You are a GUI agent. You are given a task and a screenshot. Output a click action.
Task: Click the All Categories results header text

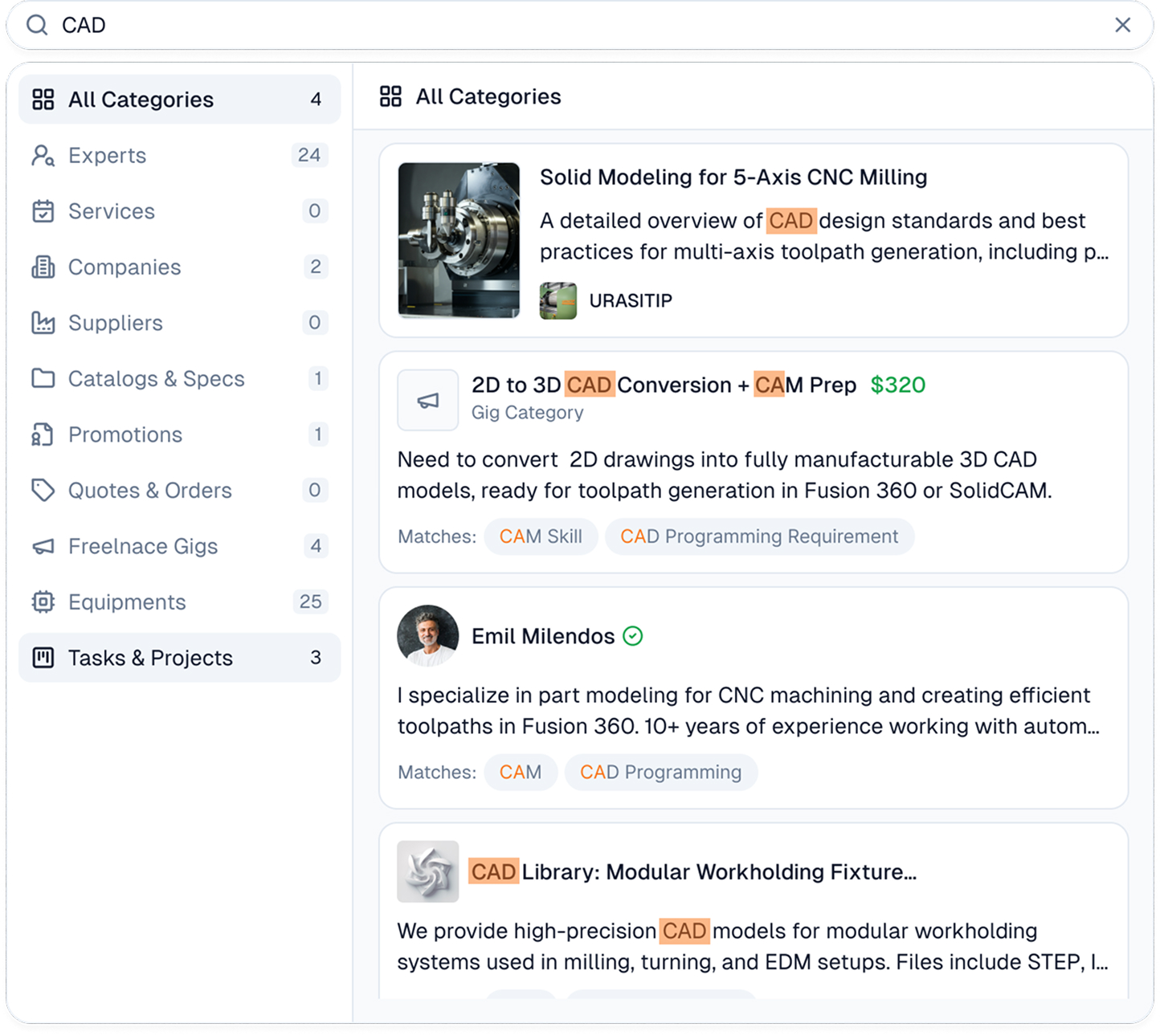pos(488,96)
